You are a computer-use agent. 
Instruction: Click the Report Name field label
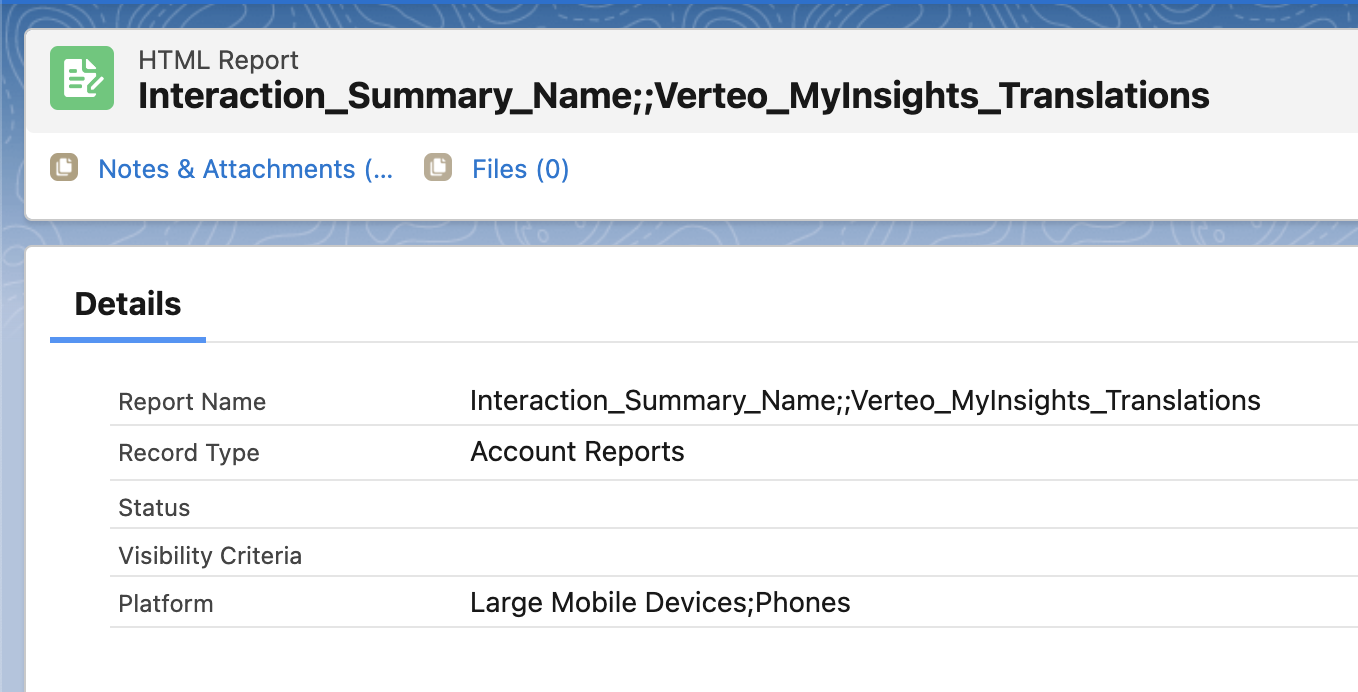192,402
